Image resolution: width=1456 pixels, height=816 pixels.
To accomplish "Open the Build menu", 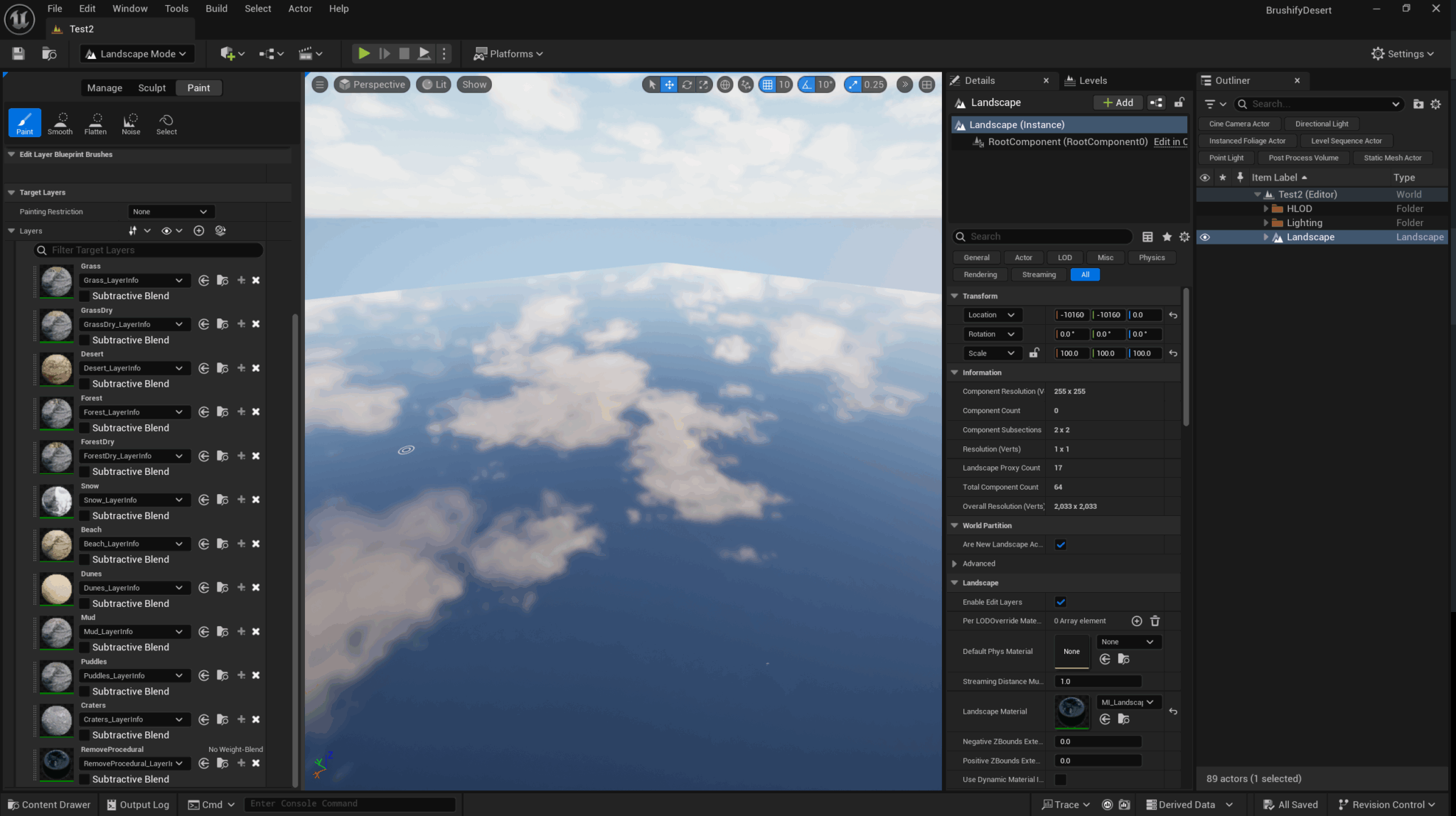I will [x=216, y=9].
